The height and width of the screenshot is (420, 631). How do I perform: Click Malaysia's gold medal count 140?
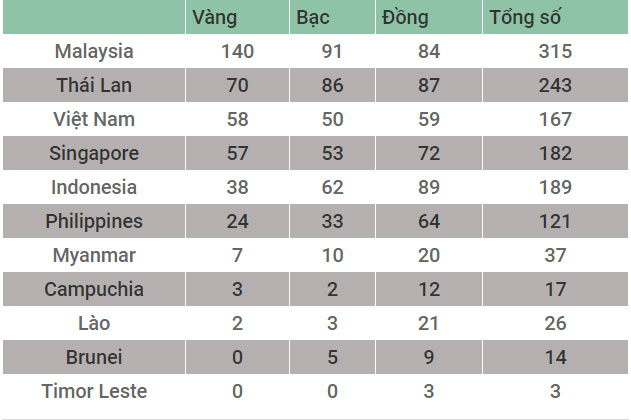(x=237, y=51)
